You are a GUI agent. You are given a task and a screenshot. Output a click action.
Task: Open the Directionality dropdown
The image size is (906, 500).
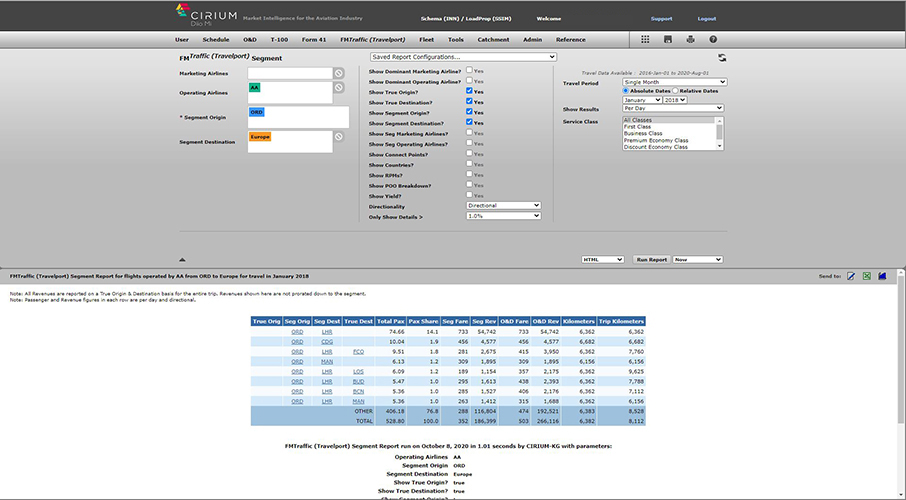point(503,205)
